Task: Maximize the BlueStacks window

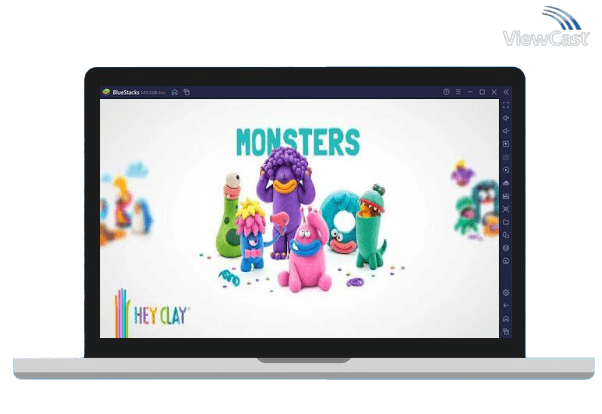Action: click(482, 92)
